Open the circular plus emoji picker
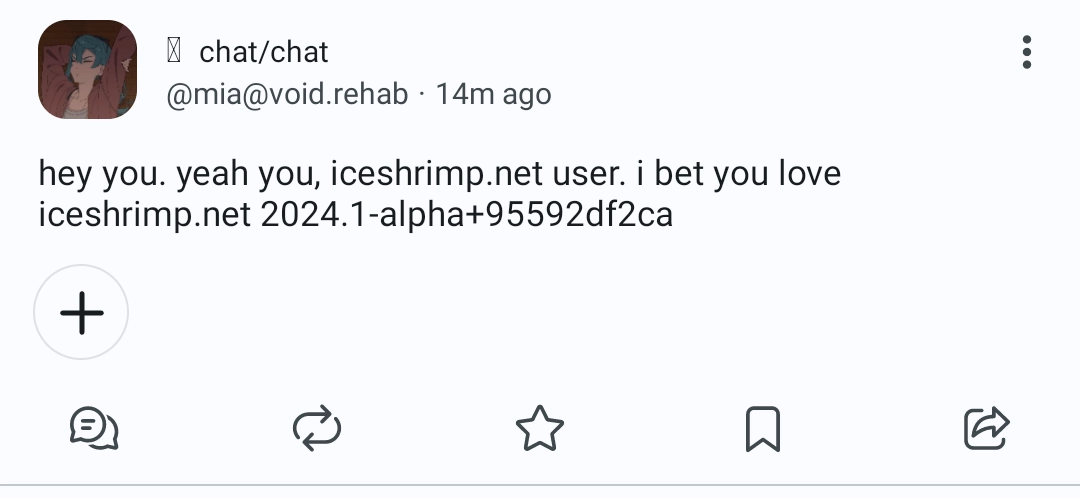 (x=81, y=313)
